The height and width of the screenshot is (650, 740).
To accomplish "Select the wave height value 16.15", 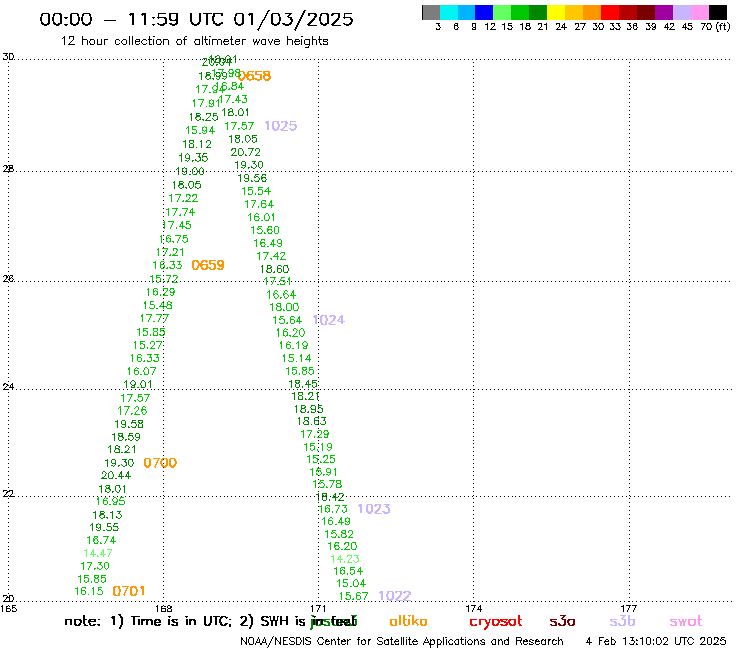I will click(89, 591).
